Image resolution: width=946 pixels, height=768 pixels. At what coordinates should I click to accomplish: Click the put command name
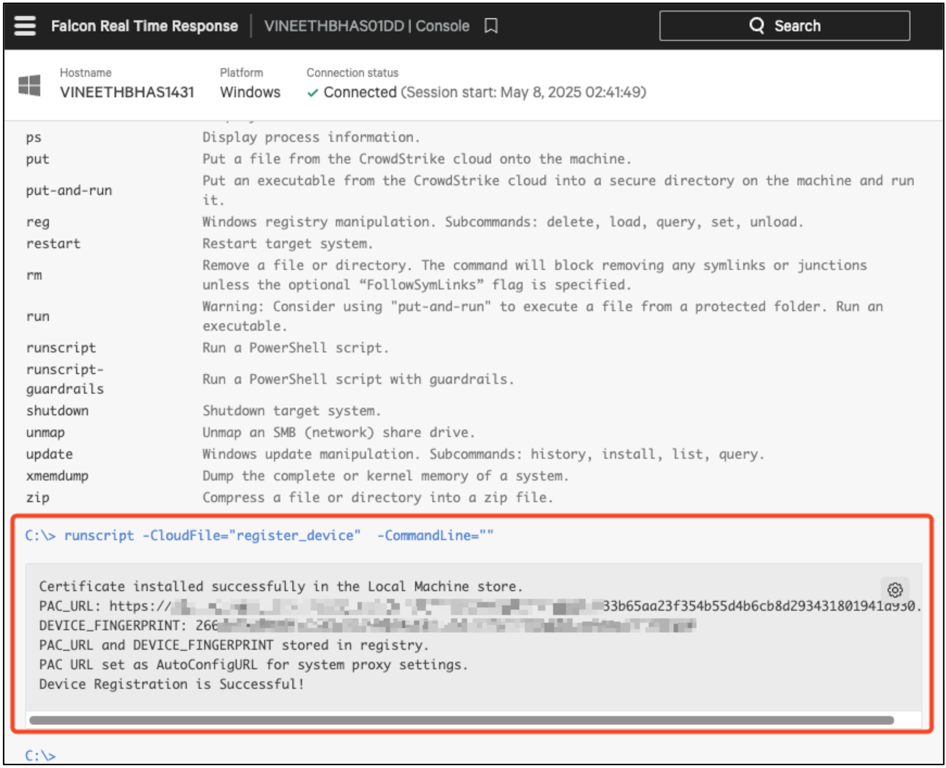click(x=37, y=159)
